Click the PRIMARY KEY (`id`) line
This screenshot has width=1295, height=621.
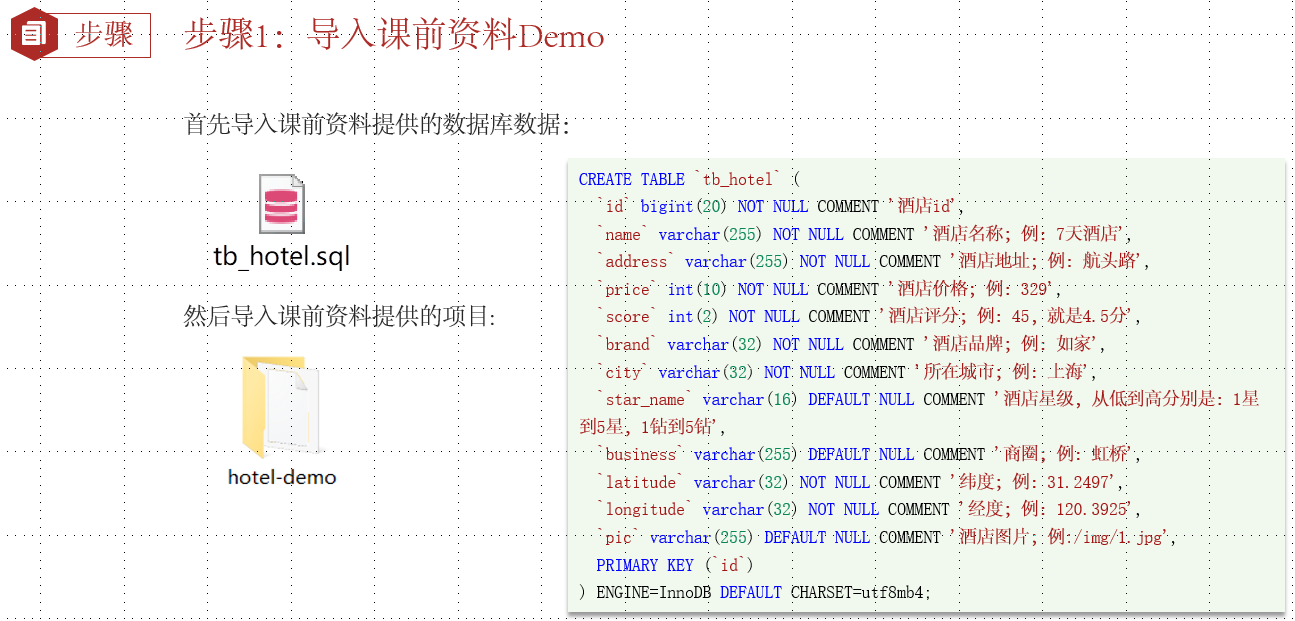point(674,565)
